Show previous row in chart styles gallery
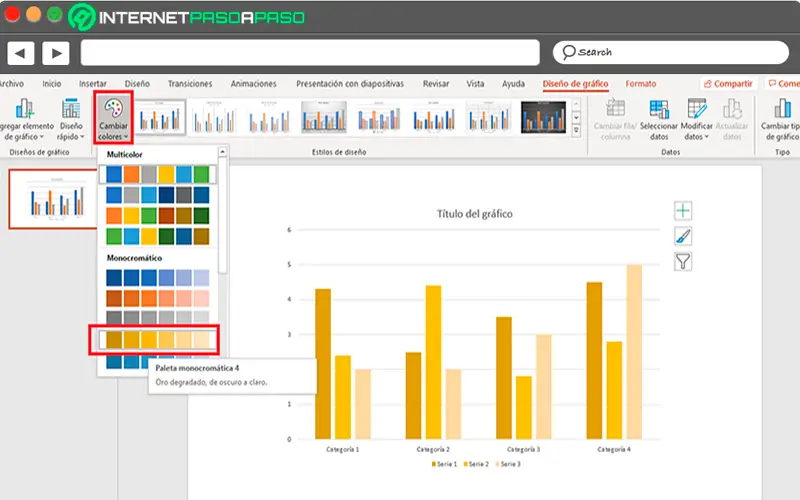This screenshot has height=500, width=800. [x=576, y=105]
